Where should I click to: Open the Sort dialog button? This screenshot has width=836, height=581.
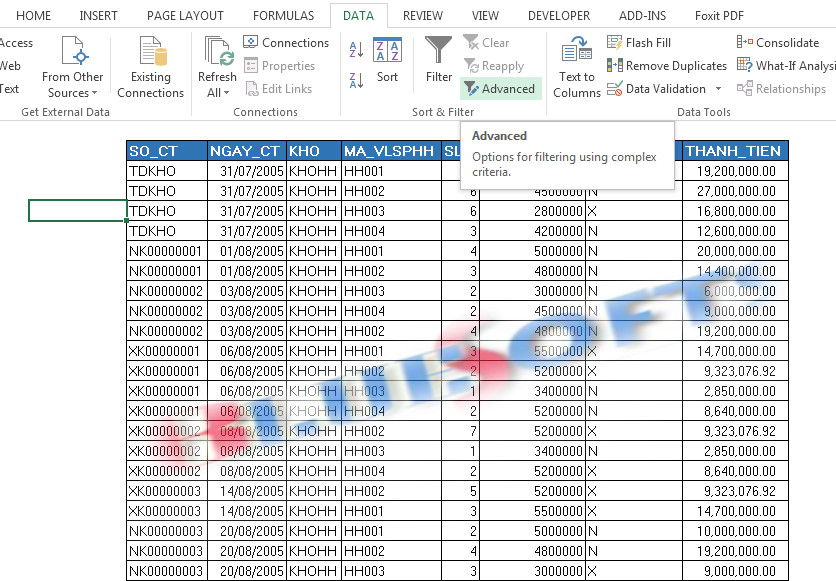click(387, 60)
